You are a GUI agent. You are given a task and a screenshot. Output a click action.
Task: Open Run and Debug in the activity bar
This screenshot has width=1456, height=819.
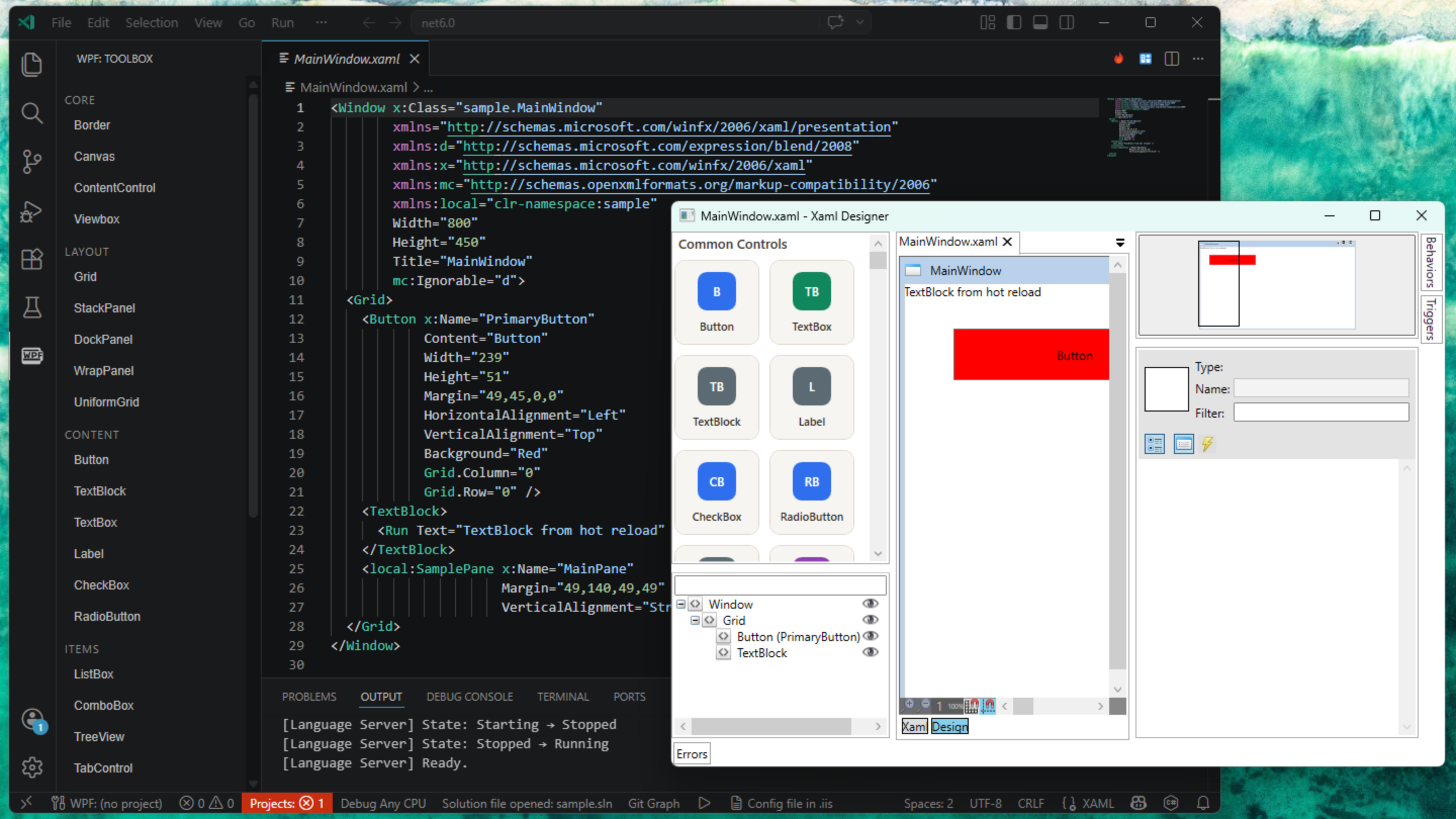click(x=32, y=211)
